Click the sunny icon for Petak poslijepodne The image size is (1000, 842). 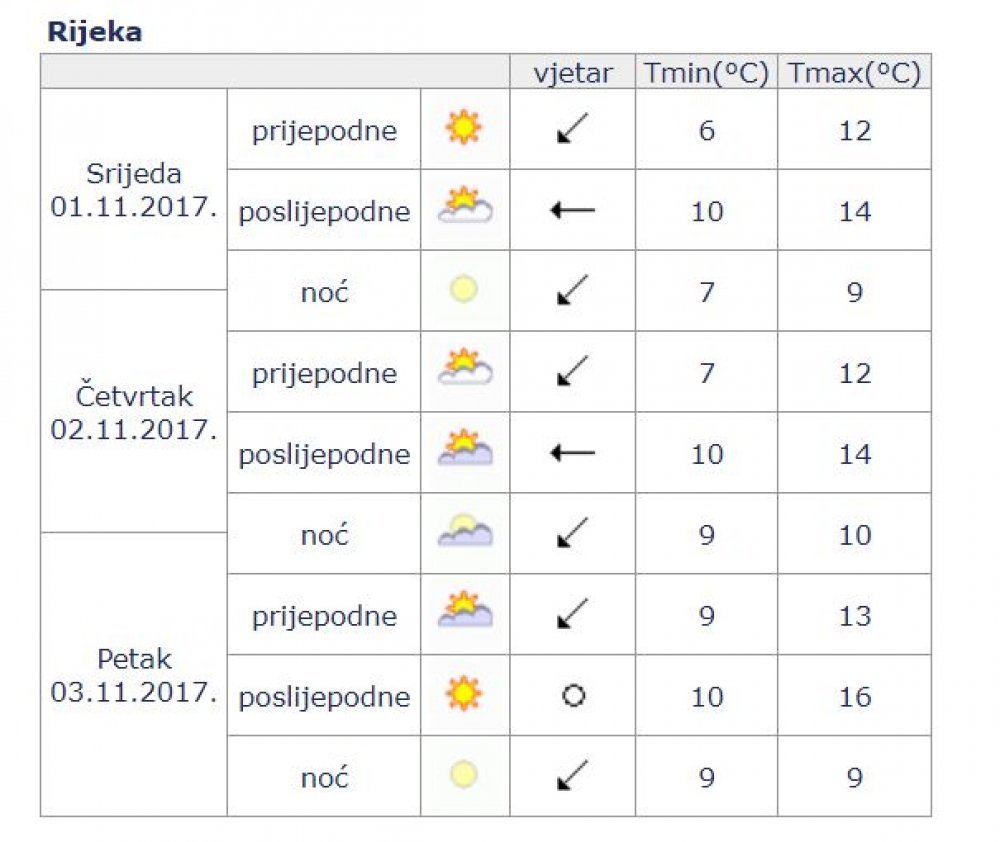(464, 693)
